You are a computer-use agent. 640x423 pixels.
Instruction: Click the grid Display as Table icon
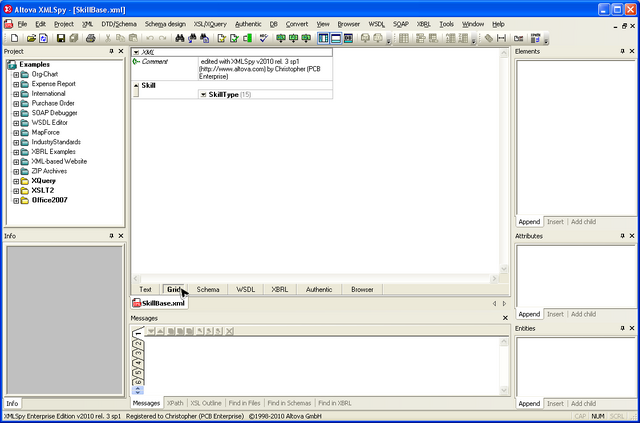tap(404, 38)
